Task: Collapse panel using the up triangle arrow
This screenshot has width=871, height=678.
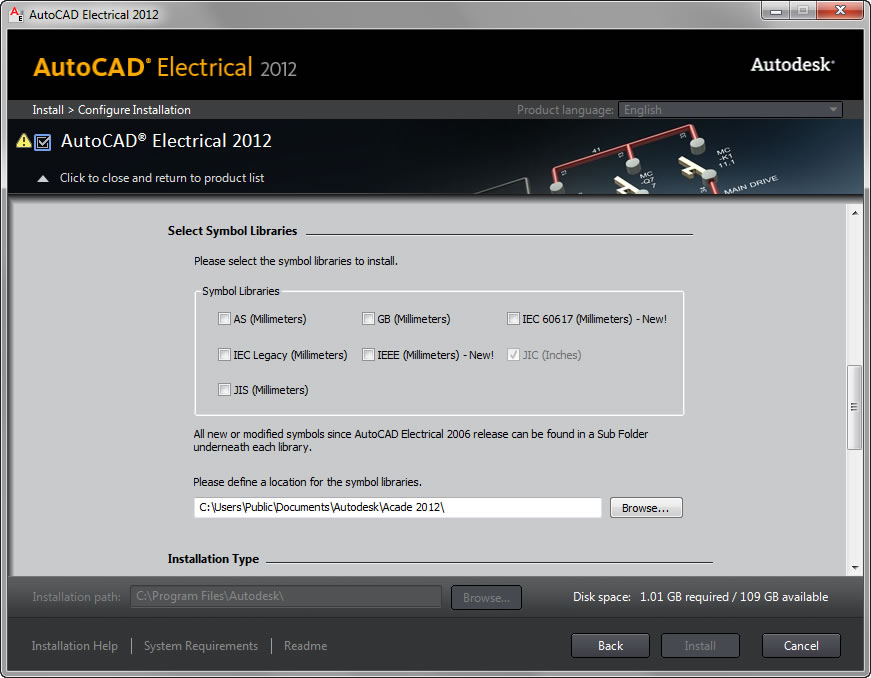Action: coord(43,178)
